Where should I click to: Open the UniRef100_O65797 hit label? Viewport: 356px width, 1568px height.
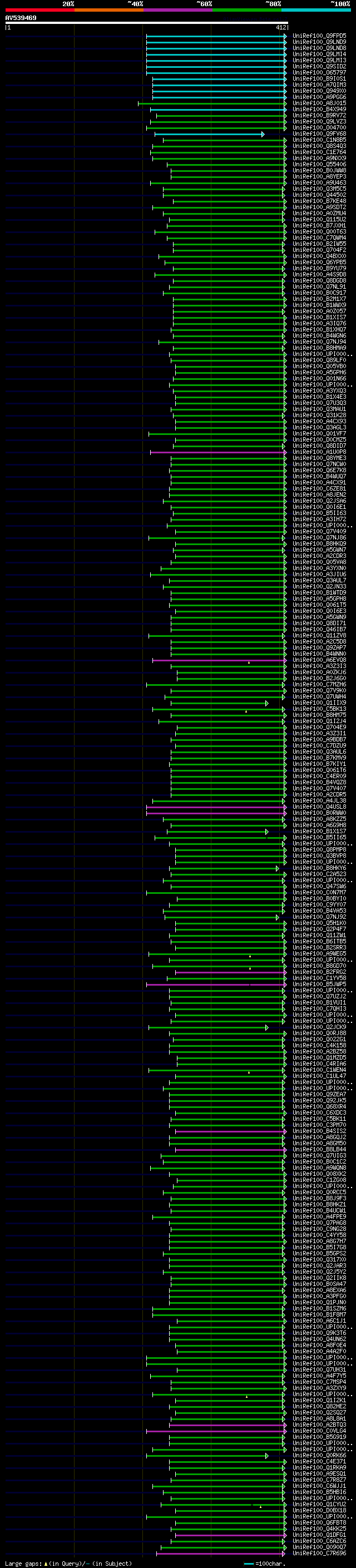(x=319, y=72)
